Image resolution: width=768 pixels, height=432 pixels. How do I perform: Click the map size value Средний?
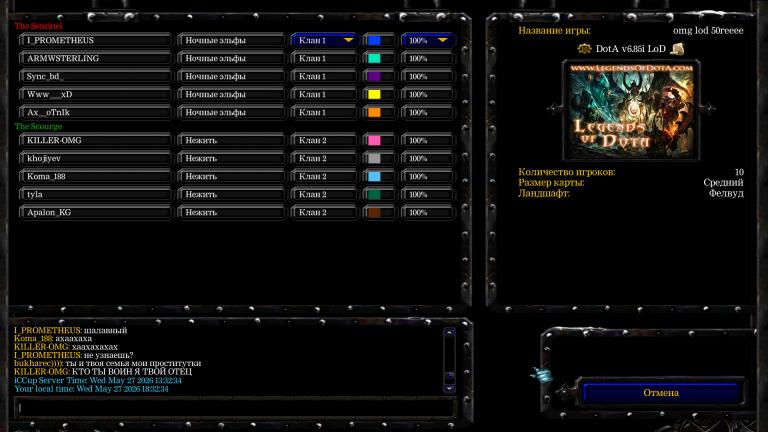click(723, 183)
